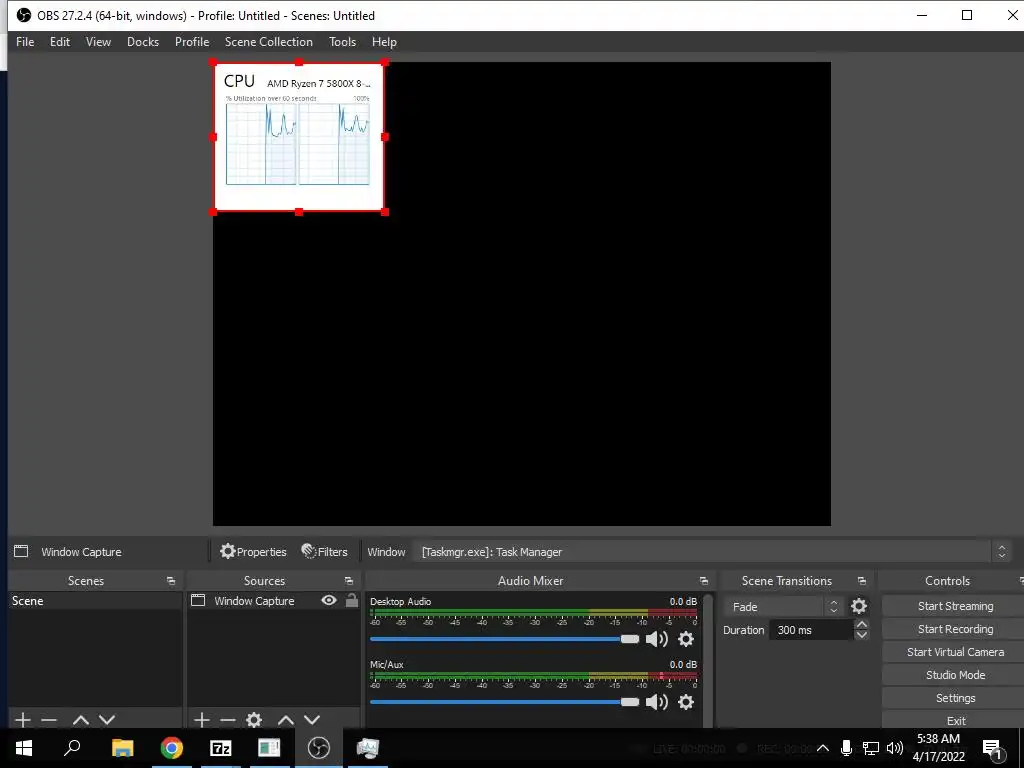
Task: Open the Windows Start menu
Action: [24, 748]
